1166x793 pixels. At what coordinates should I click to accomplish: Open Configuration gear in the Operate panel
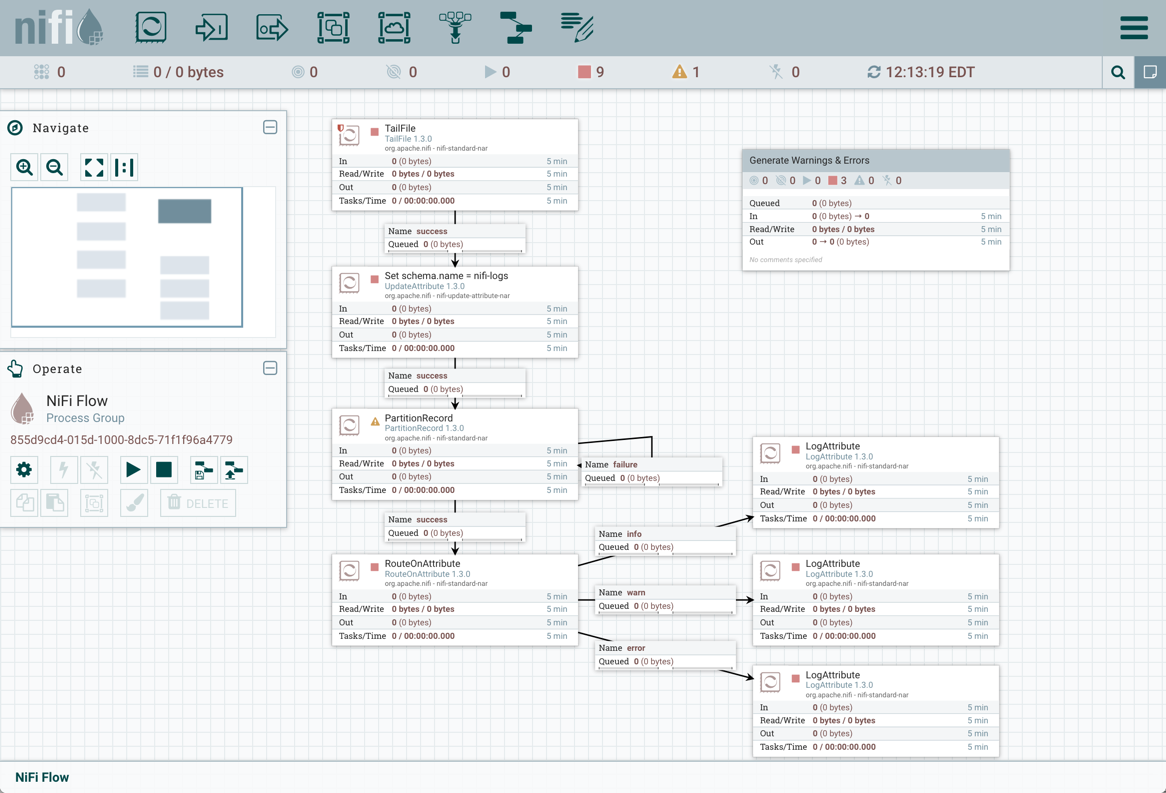pyautogui.click(x=23, y=470)
